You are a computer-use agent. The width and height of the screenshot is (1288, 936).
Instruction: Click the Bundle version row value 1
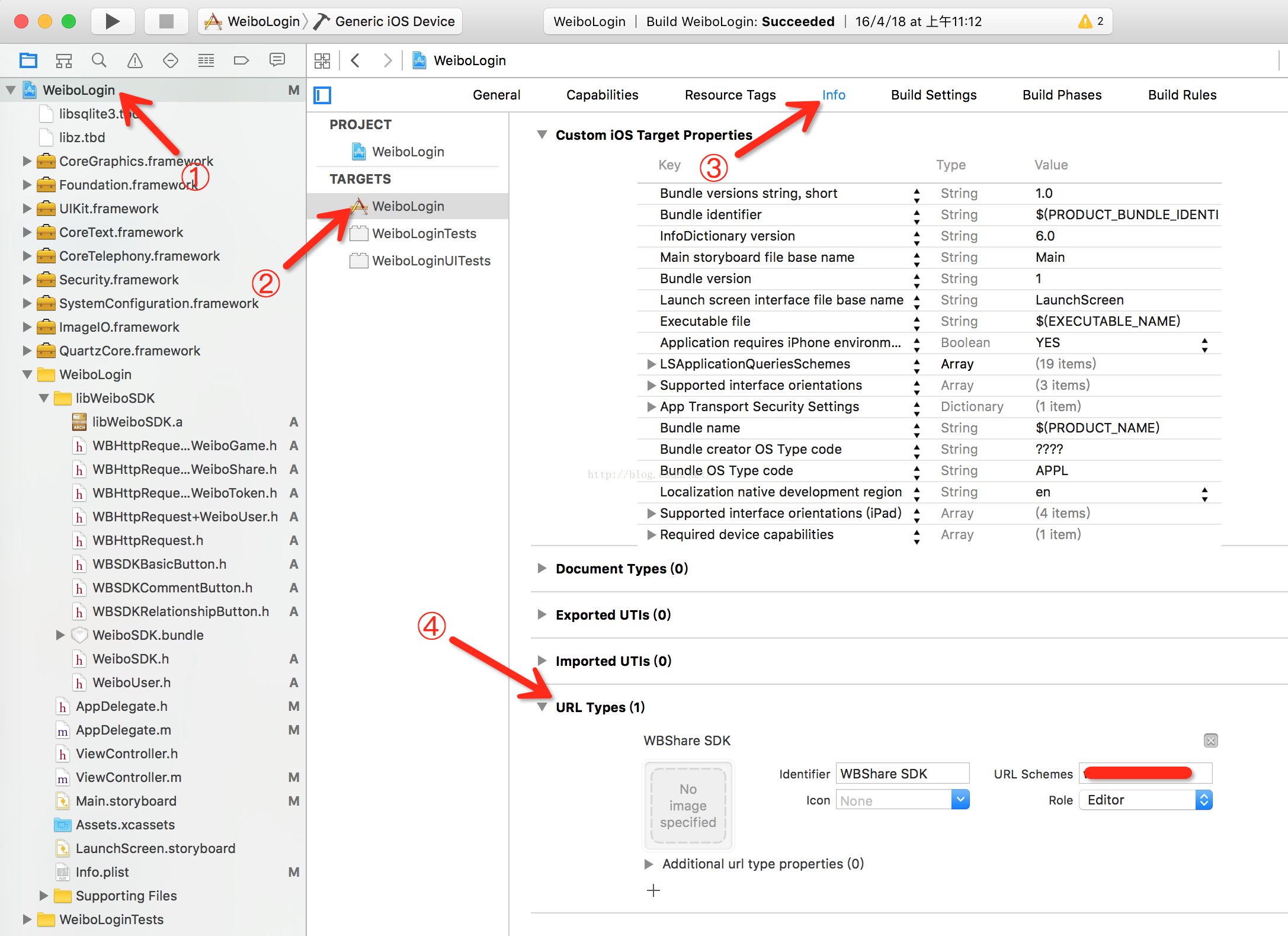[1039, 278]
